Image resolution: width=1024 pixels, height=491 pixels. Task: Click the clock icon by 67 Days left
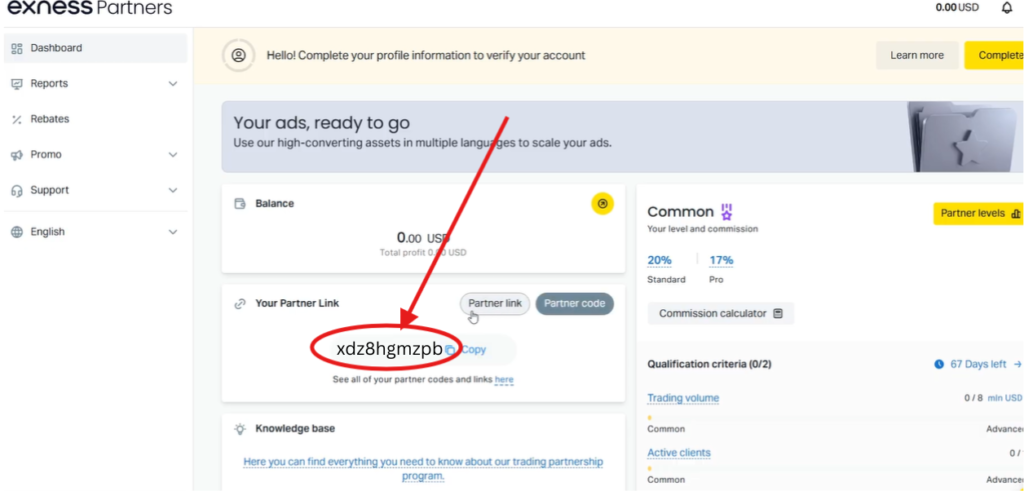pos(939,364)
